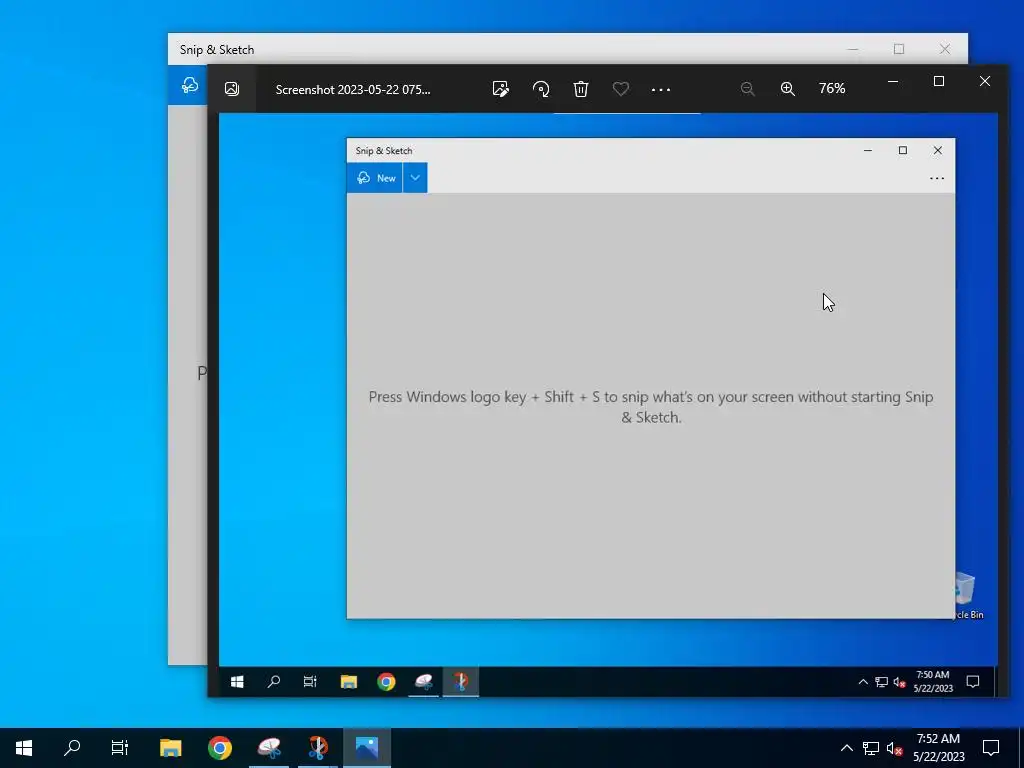Select the Photos app on the taskbar

[x=367, y=748]
